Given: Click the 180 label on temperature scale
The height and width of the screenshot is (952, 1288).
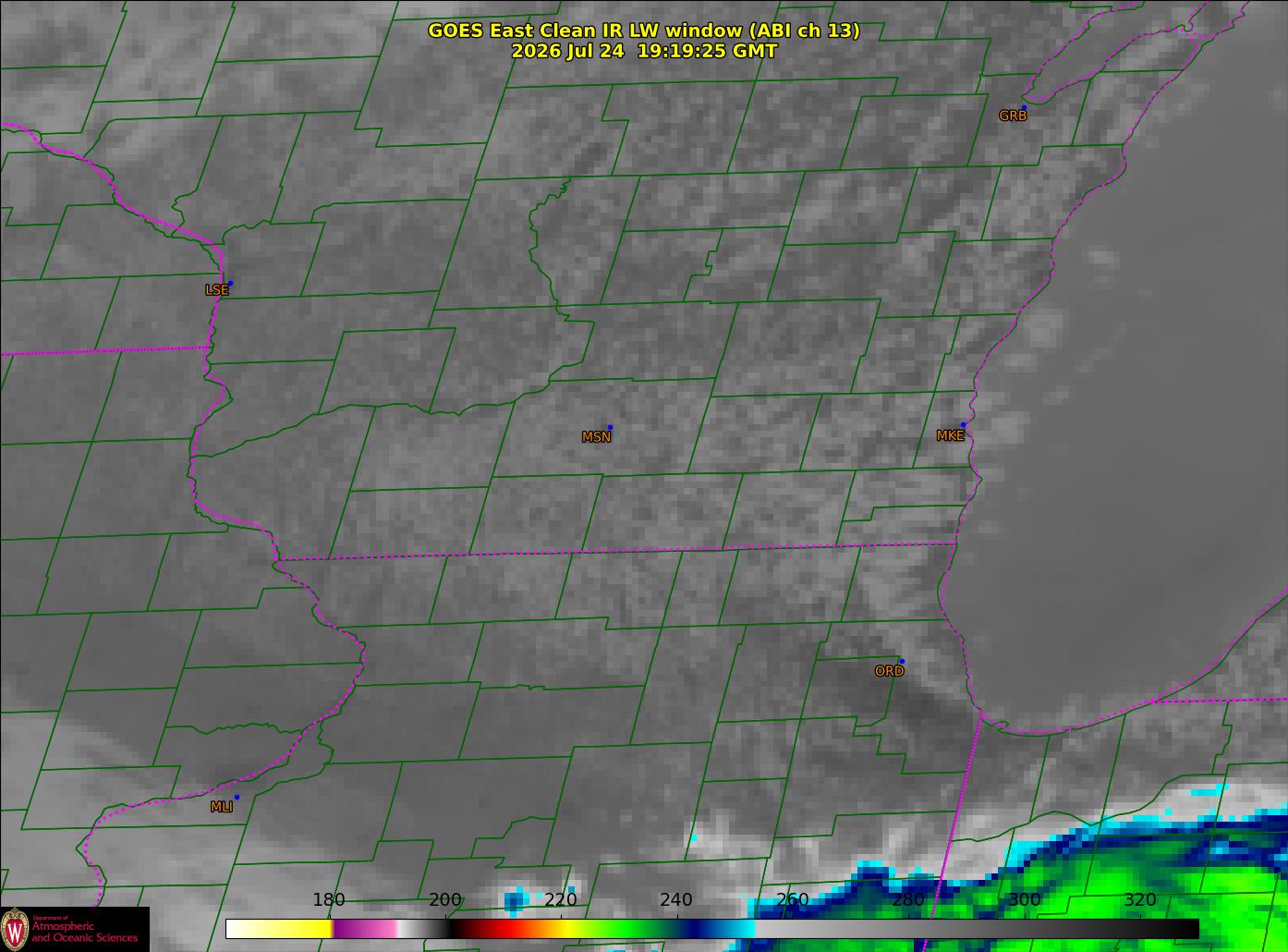Looking at the screenshot, I should point(329,900).
